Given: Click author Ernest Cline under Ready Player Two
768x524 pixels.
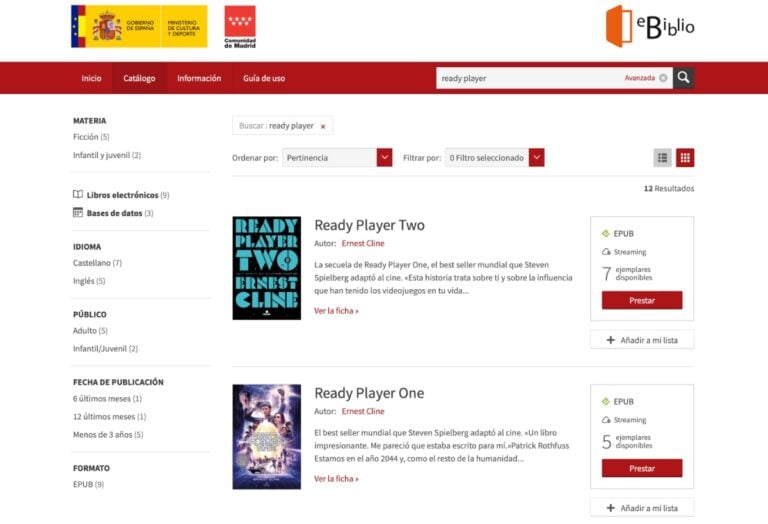Looking at the screenshot, I should [x=363, y=243].
